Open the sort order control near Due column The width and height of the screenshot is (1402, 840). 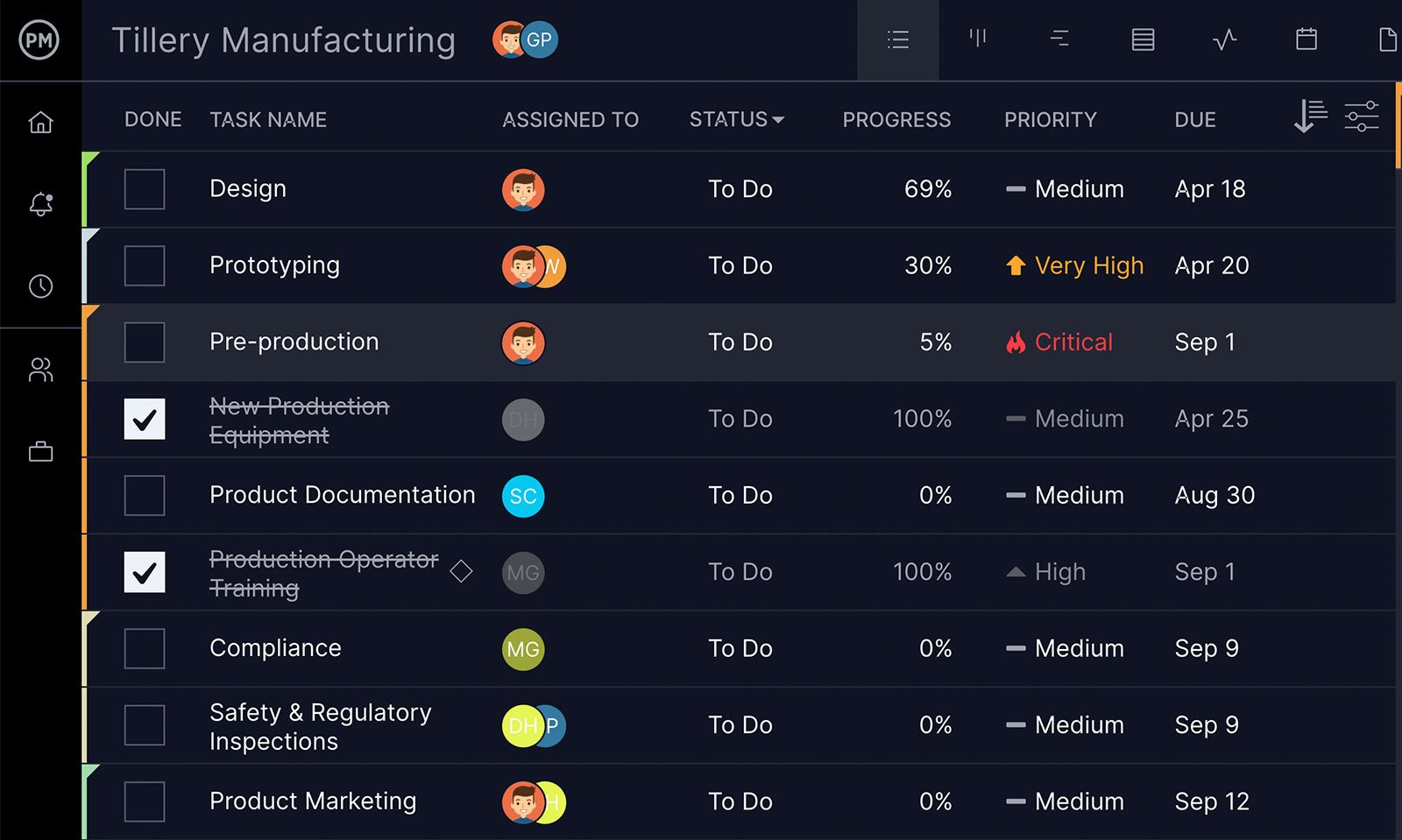click(x=1309, y=116)
